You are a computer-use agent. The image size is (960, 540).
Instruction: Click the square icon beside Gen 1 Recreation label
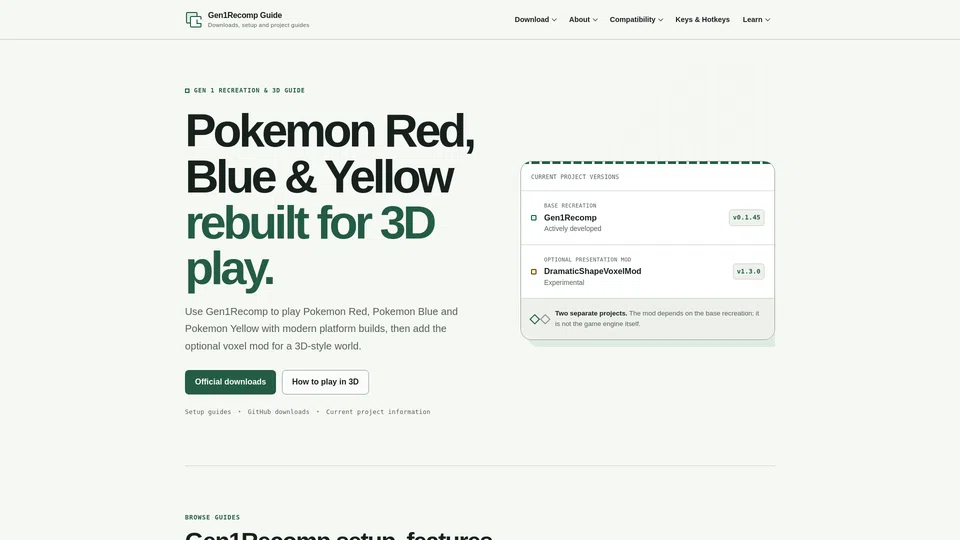(x=187, y=91)
